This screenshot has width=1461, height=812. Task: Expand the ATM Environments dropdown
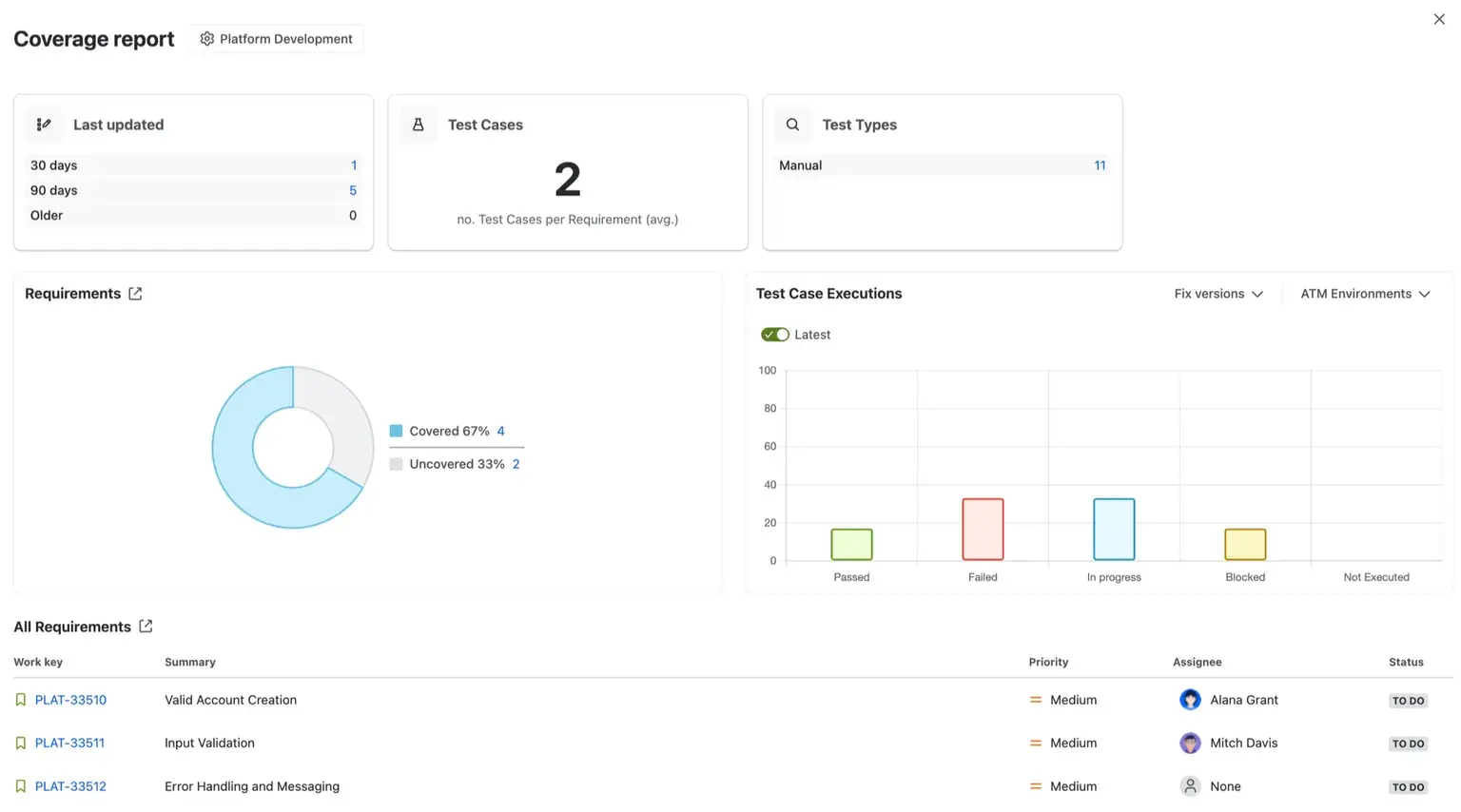pyautogui.click(x=1365, y=294)
